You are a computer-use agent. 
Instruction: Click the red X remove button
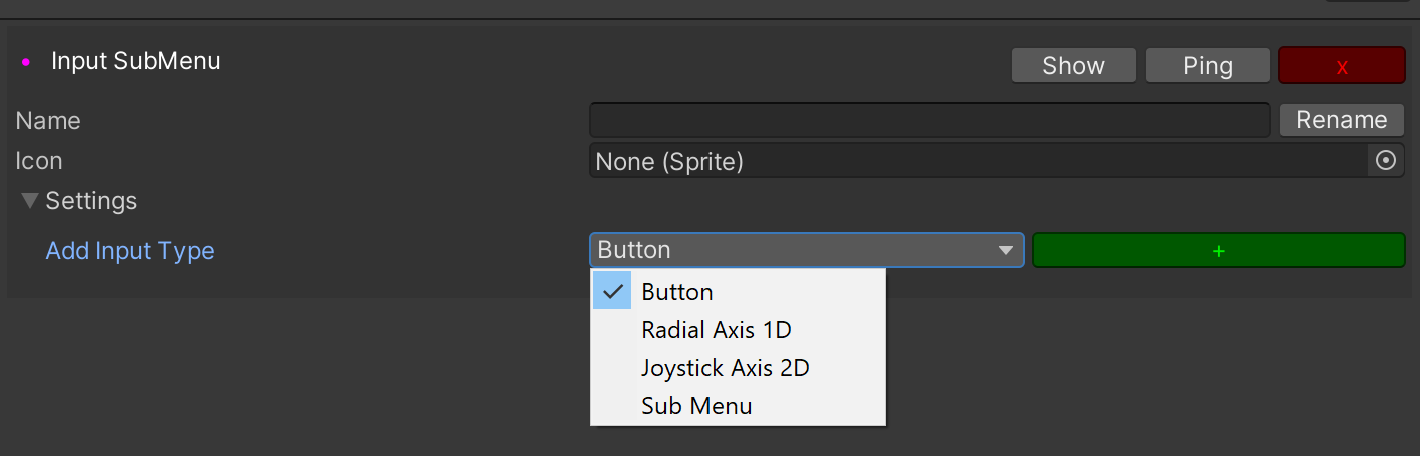point(1342,66)
